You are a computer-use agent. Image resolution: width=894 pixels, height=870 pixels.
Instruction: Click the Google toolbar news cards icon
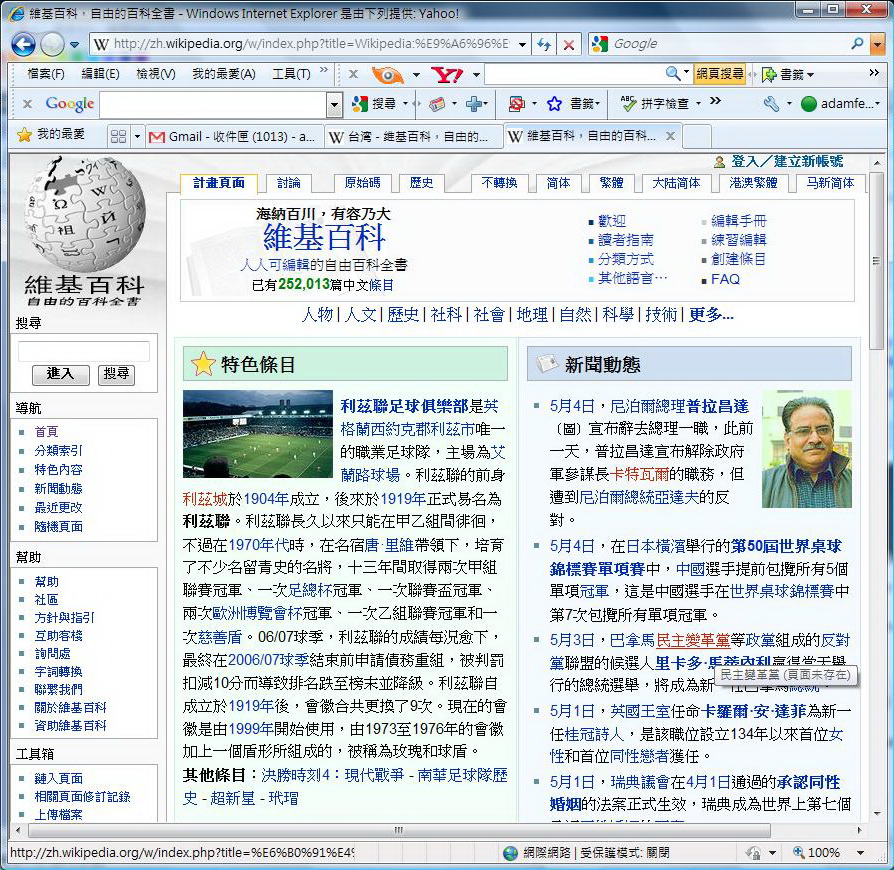click(x=437, y=104)
